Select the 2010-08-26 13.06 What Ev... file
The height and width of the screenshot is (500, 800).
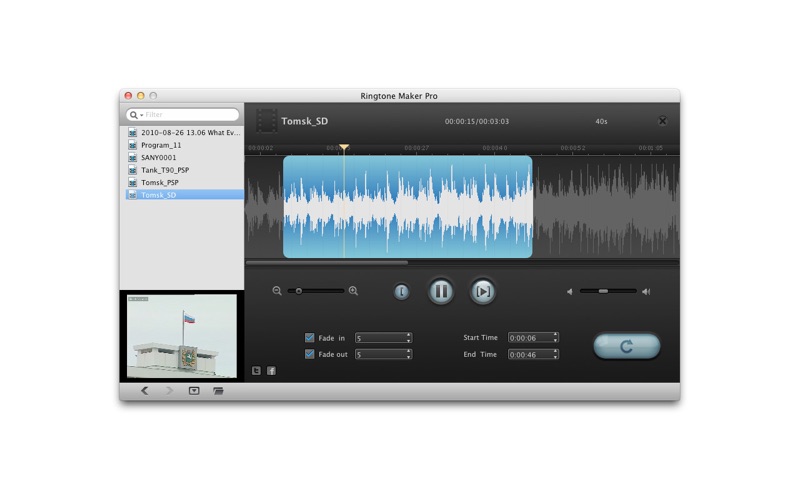184,132
